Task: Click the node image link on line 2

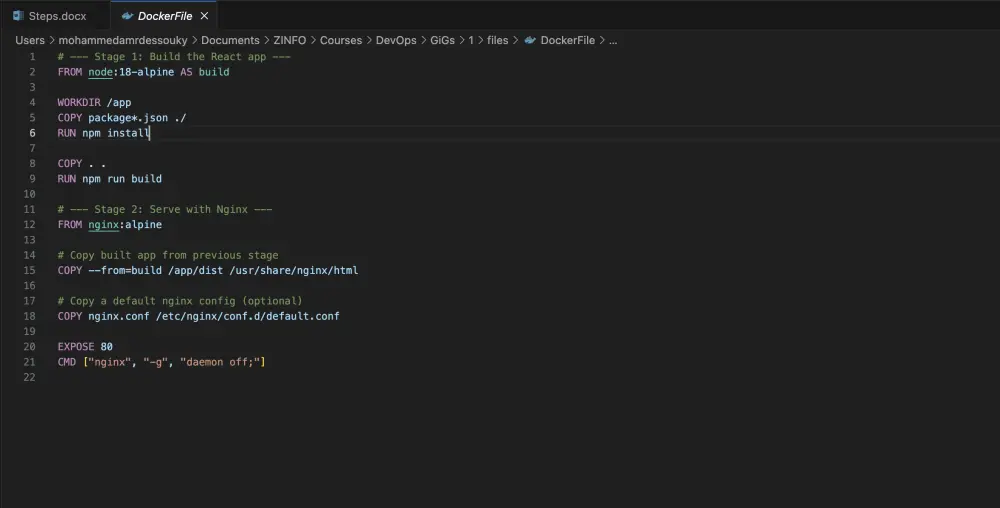Action: [100, 72]
